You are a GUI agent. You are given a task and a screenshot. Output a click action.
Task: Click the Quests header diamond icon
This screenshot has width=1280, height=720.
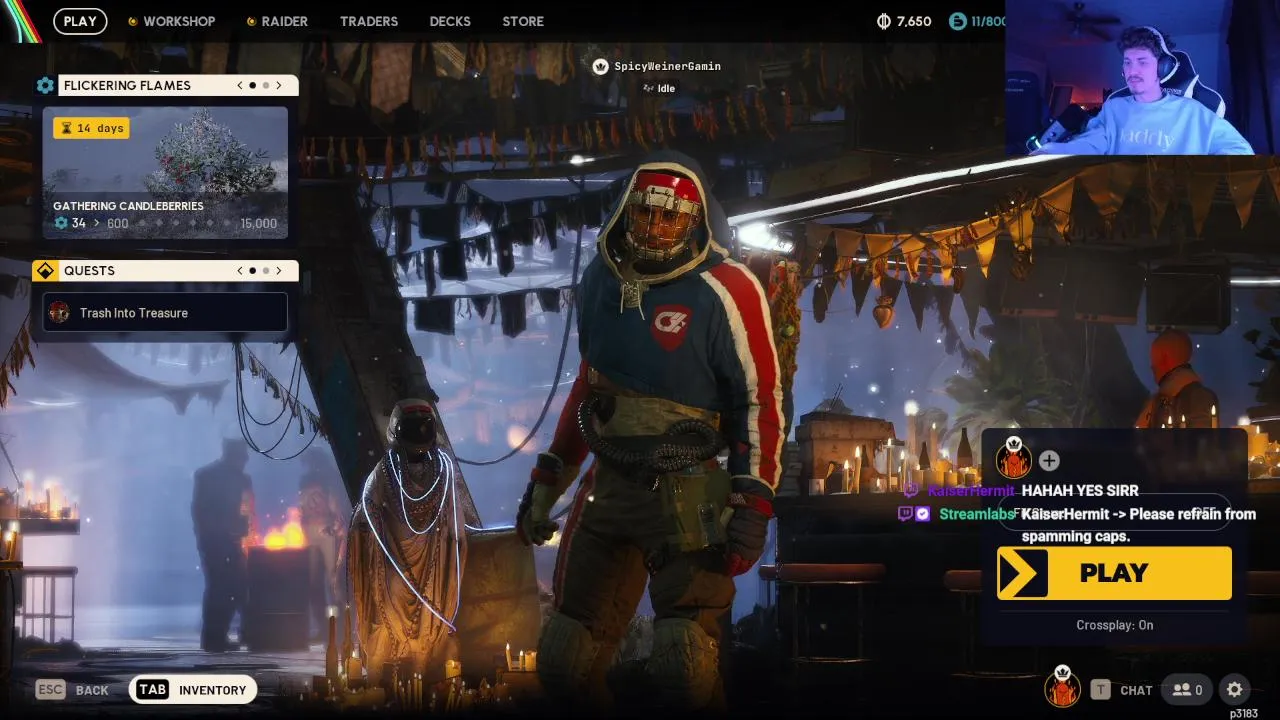tap(45, 271)
